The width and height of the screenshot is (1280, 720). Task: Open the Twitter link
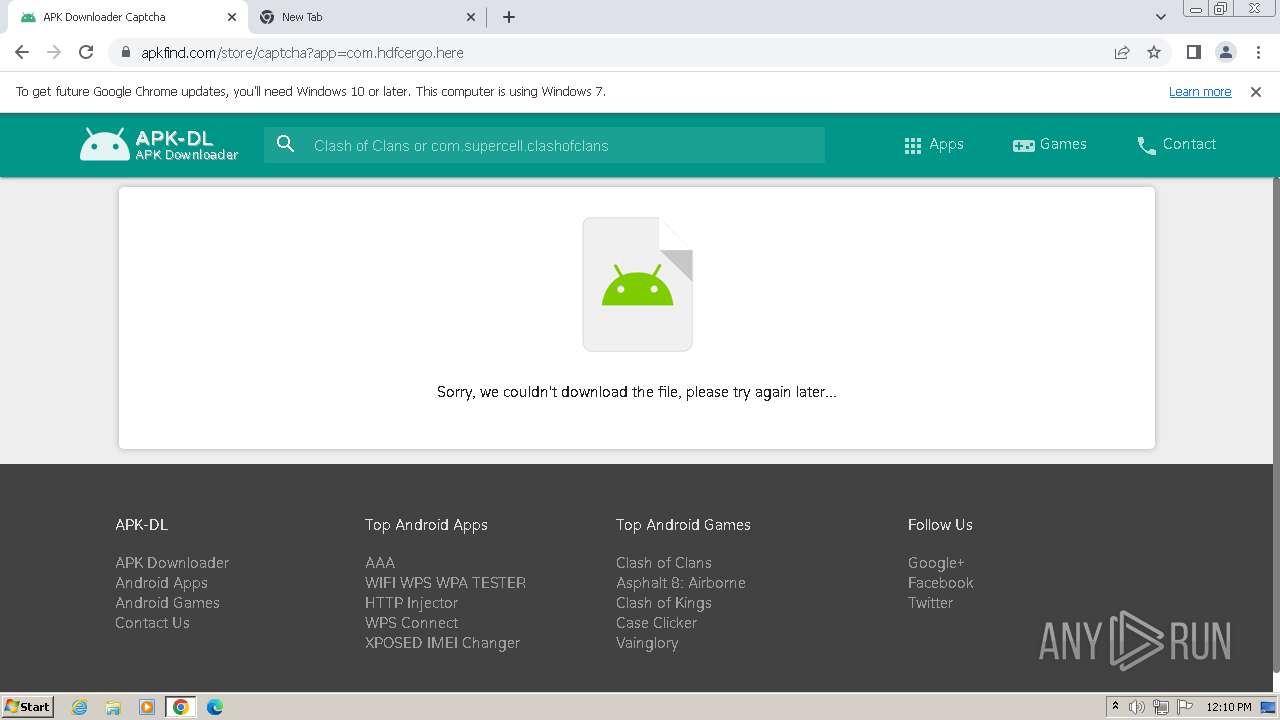(x=930, y=602)
